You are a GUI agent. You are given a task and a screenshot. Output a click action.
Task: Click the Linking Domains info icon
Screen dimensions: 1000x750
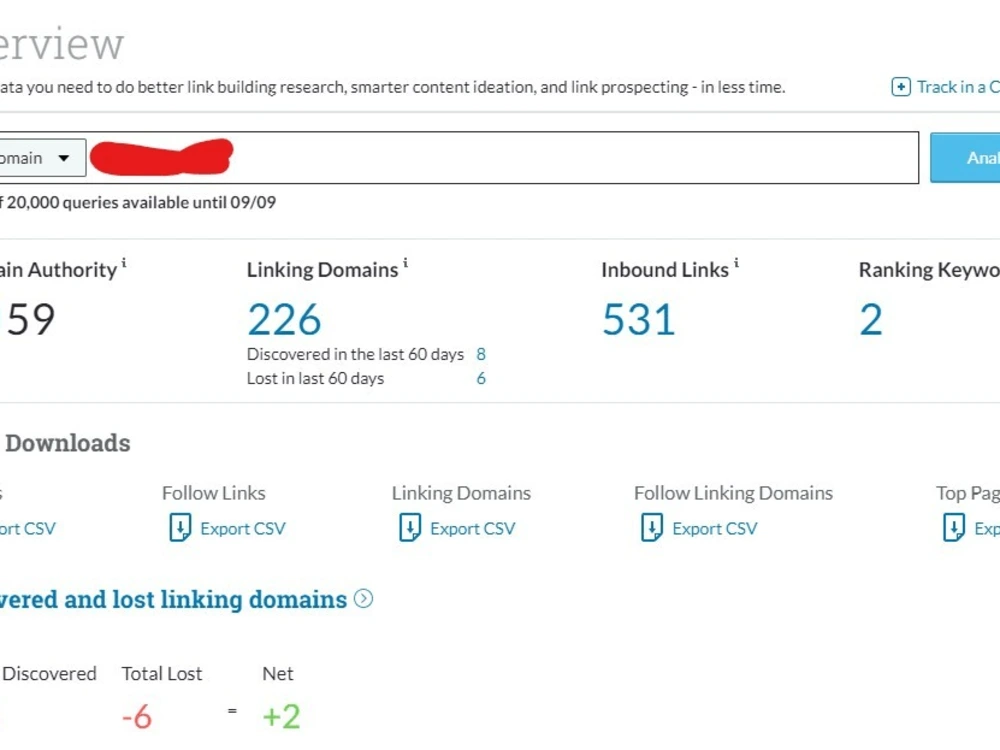tap(405, 262)
